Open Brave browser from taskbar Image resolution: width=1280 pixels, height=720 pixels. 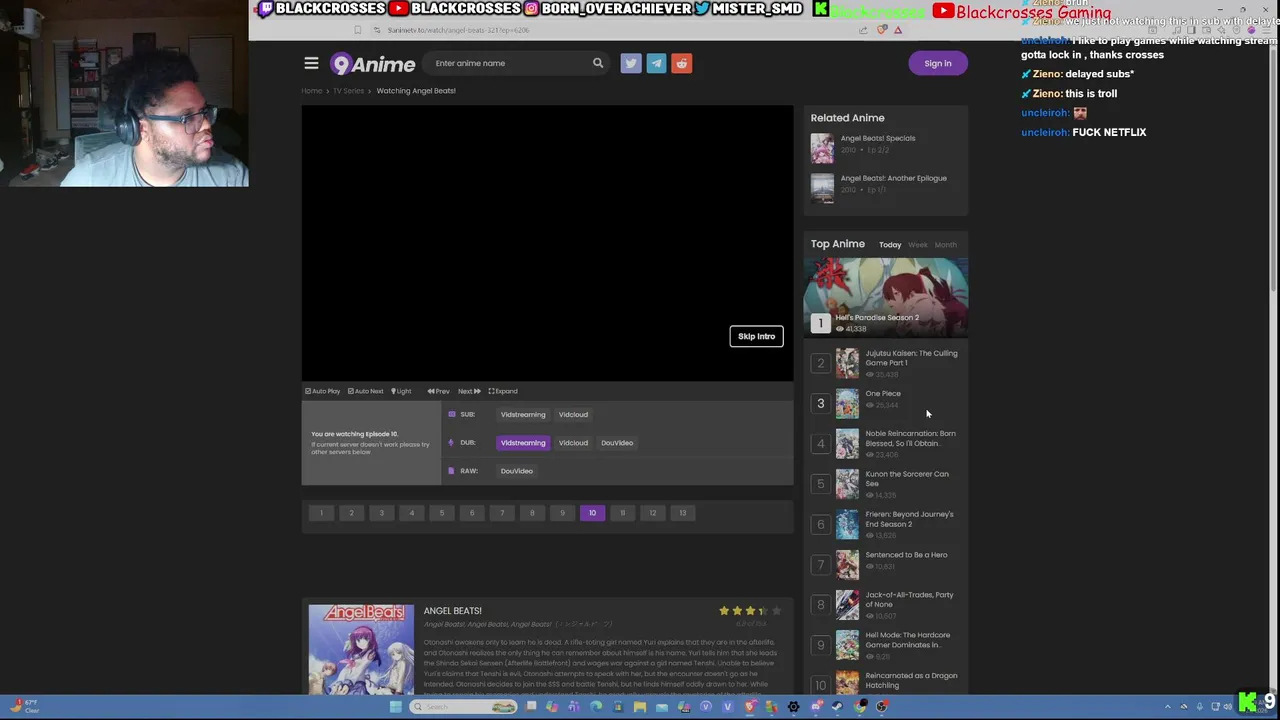(750, 706)
